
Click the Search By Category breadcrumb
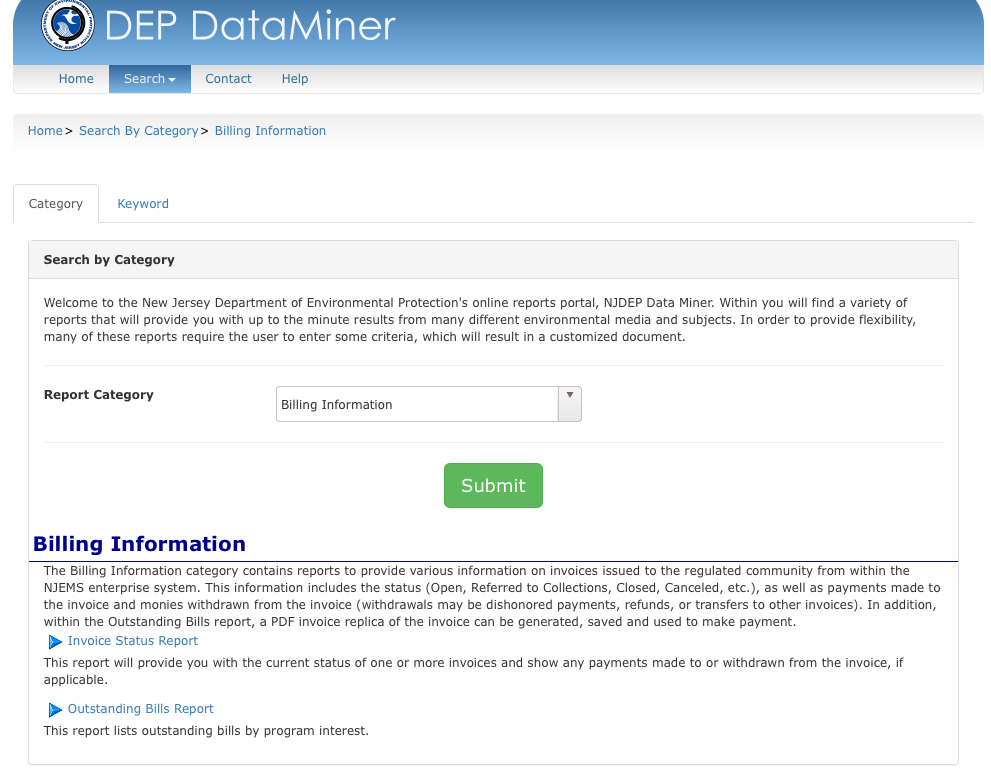138,131
